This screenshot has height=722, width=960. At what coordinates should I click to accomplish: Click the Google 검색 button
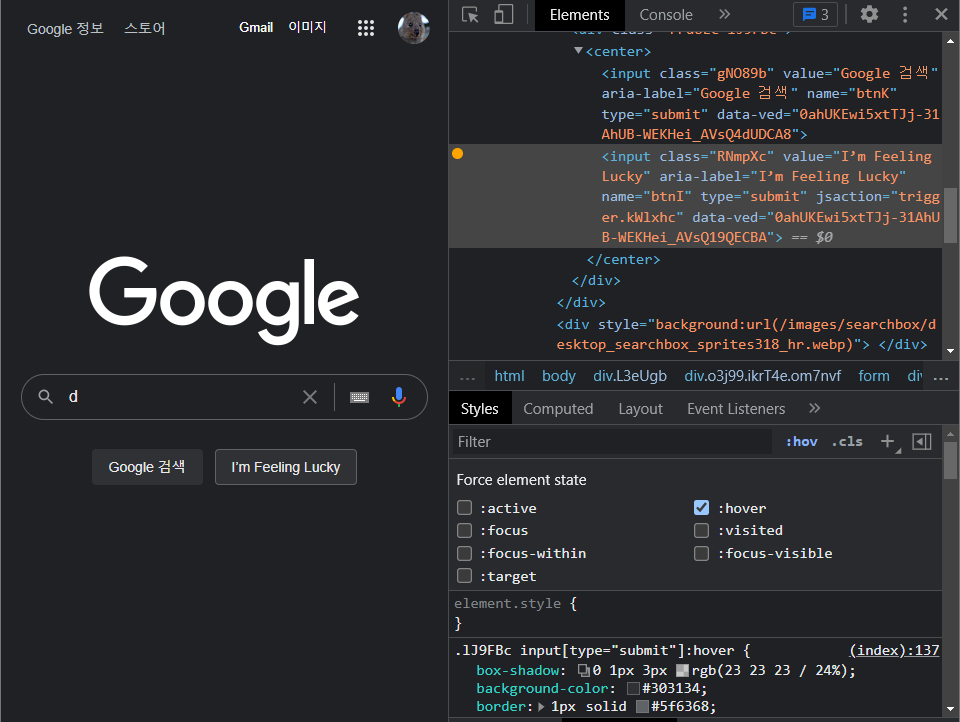click(147, 467)
